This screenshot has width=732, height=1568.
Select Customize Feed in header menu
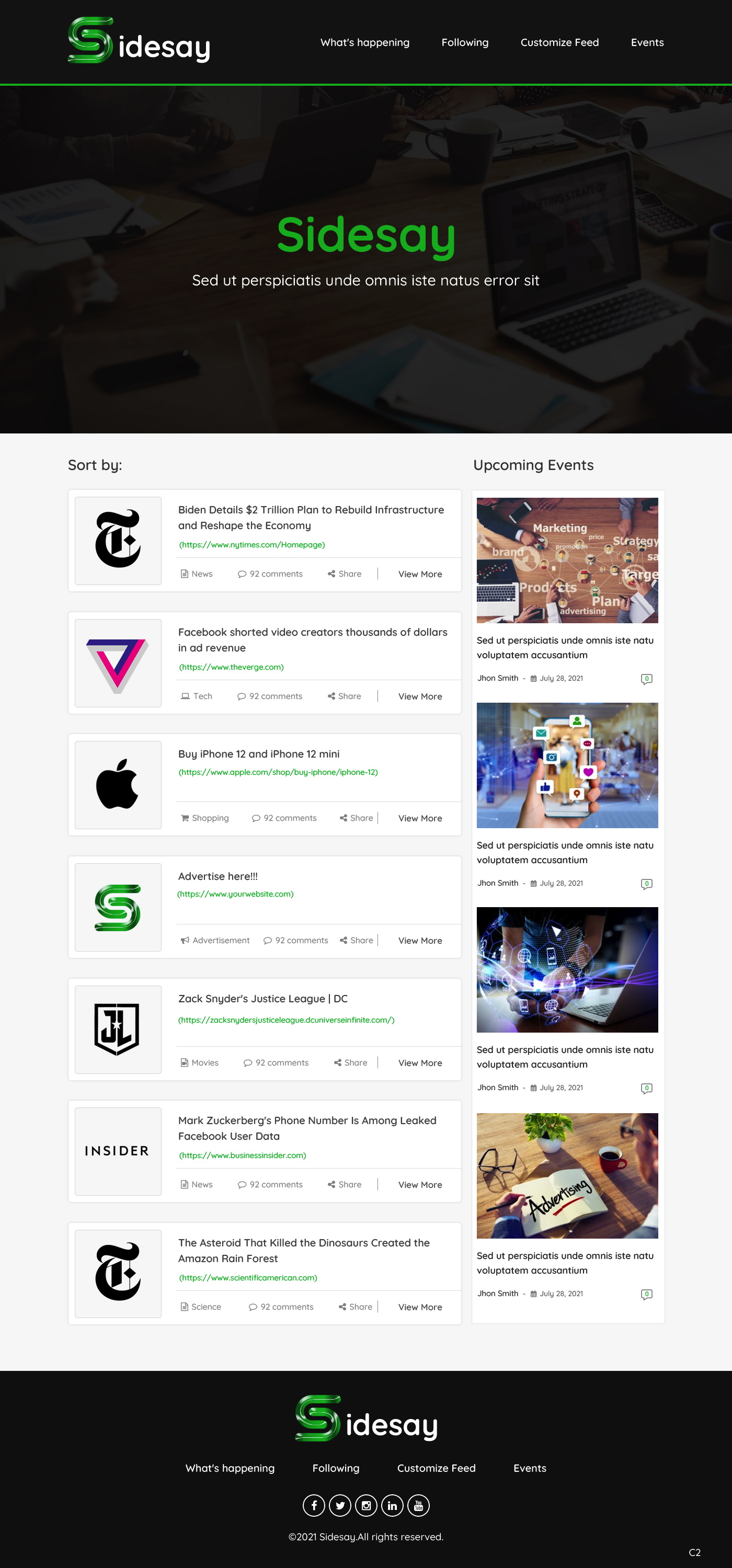point(559,42)
